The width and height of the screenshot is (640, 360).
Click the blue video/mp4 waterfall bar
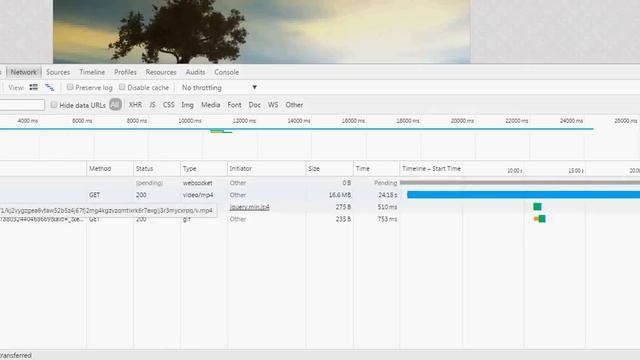point(523,195)
